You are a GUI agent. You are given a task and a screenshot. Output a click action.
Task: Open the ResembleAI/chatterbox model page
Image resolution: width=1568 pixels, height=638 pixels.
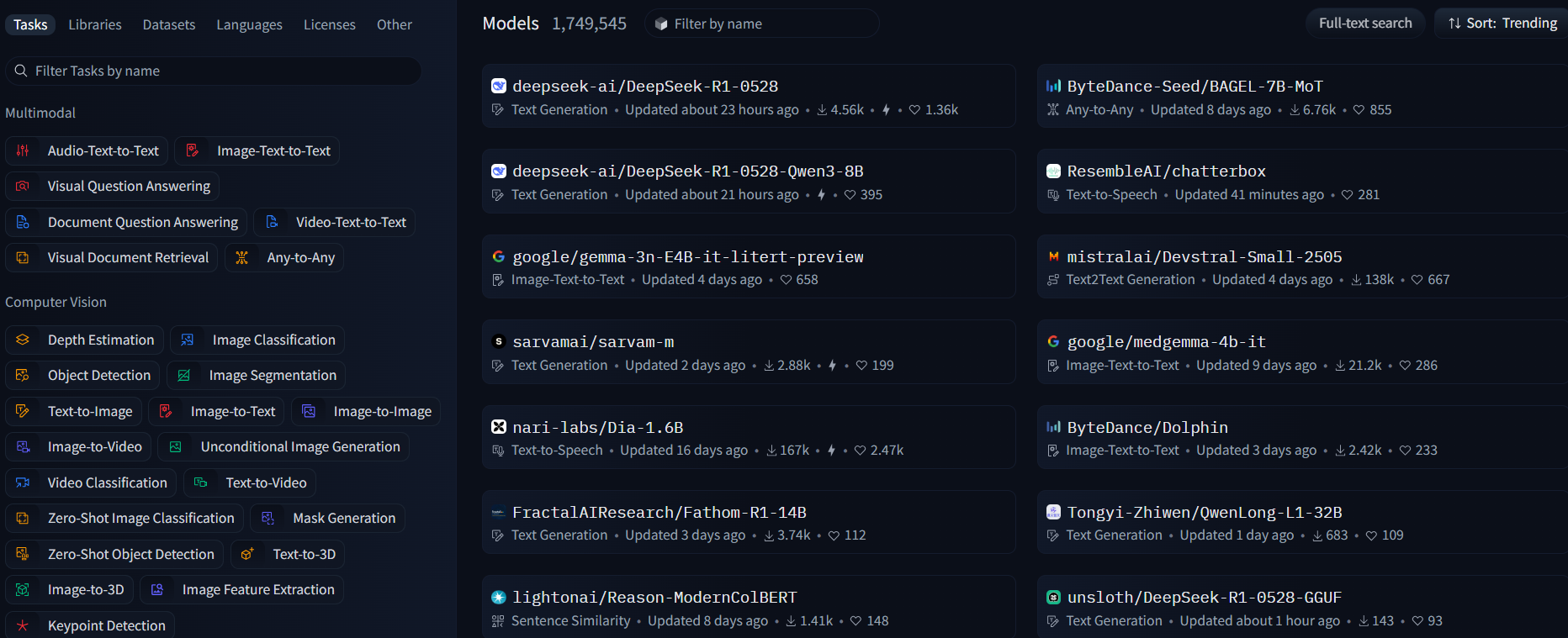pos(1302,181)
